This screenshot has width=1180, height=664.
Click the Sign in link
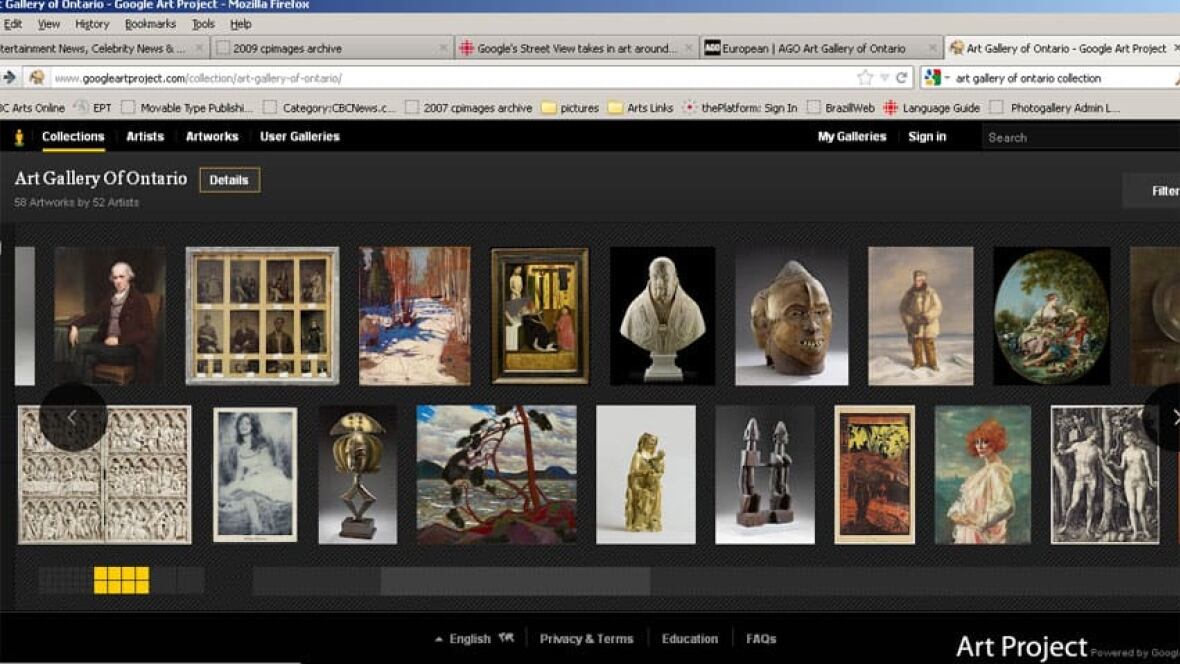tap(927, 137)
